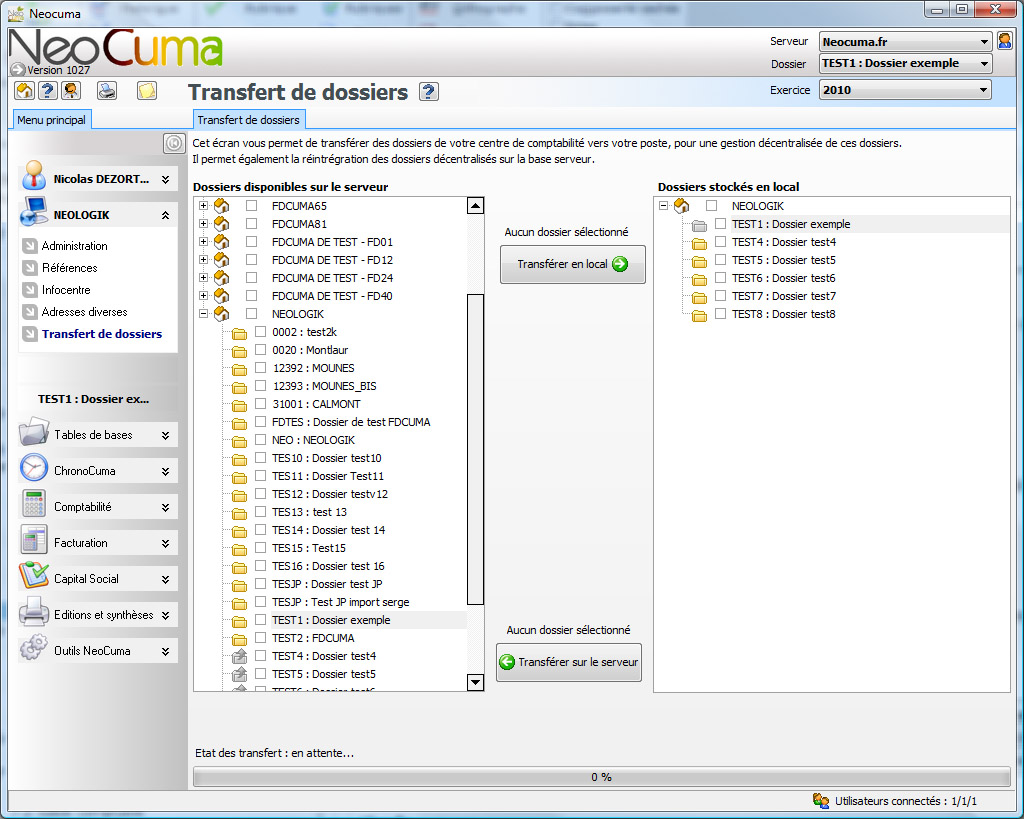Check the NEO : NEOLOGIK folder checkbox

(261, 440)
